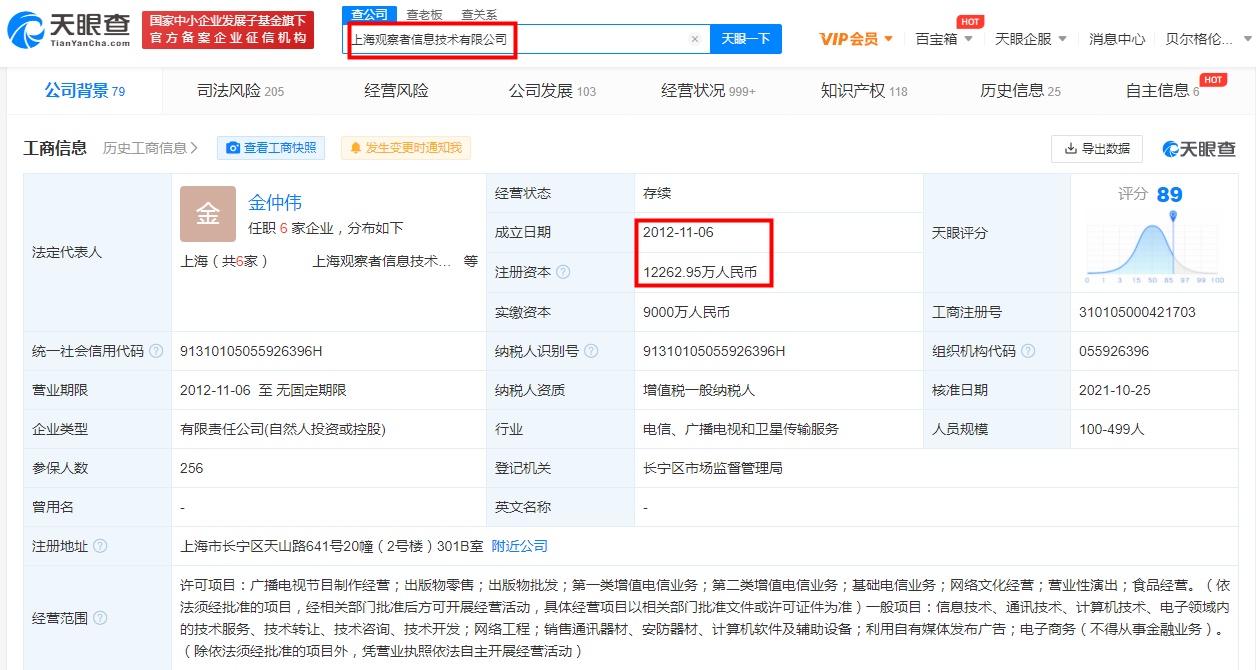Clear the search box with the X icon

tap(695, 39)
